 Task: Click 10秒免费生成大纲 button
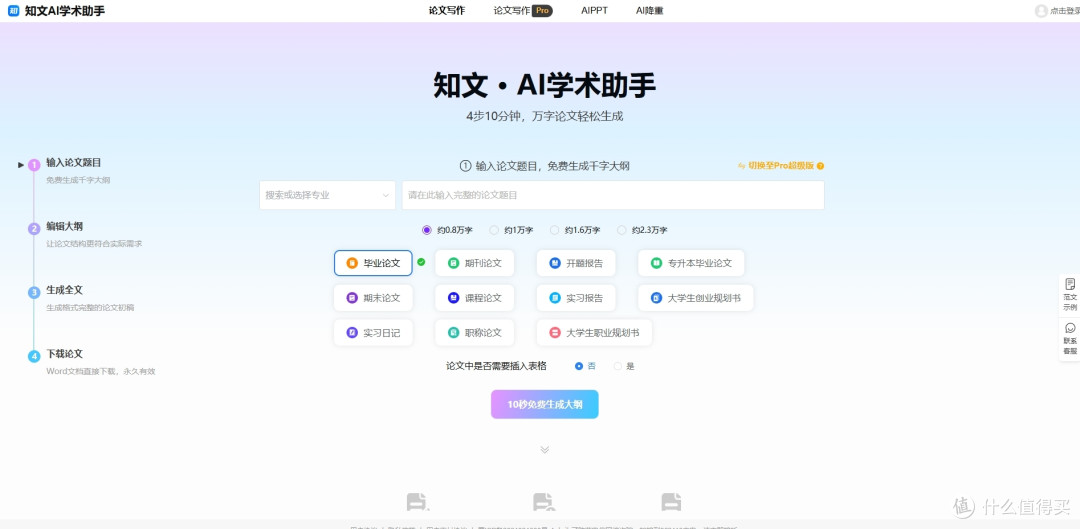point(545,404)
